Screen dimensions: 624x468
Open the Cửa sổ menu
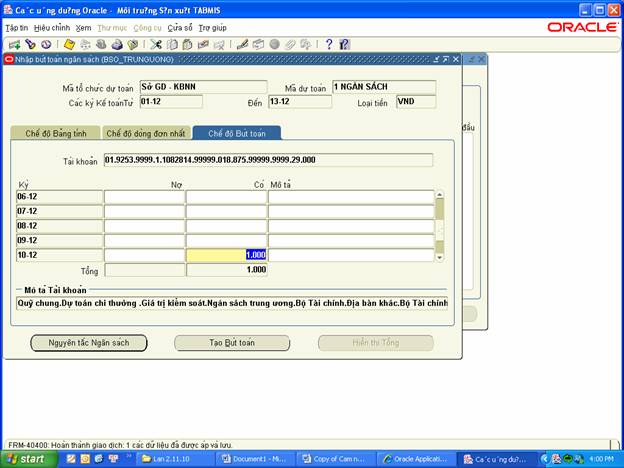point(180,28)
